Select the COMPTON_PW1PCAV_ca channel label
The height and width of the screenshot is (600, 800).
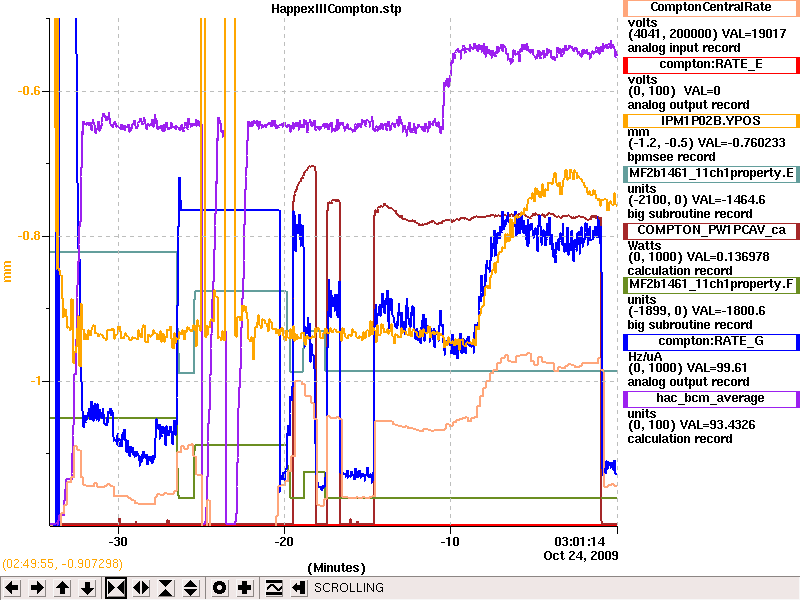click(711, 230)
